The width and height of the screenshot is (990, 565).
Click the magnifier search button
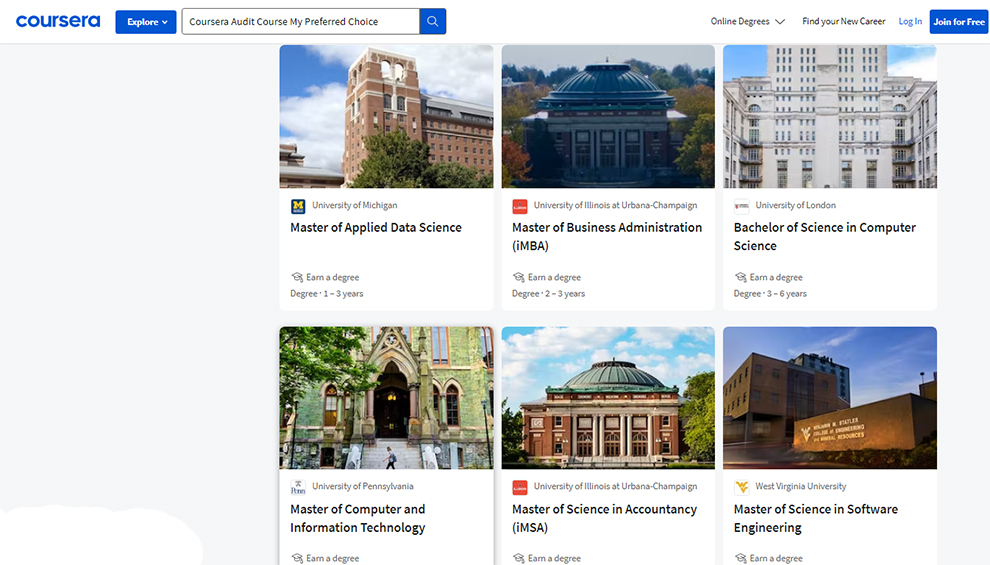[432, 21]
